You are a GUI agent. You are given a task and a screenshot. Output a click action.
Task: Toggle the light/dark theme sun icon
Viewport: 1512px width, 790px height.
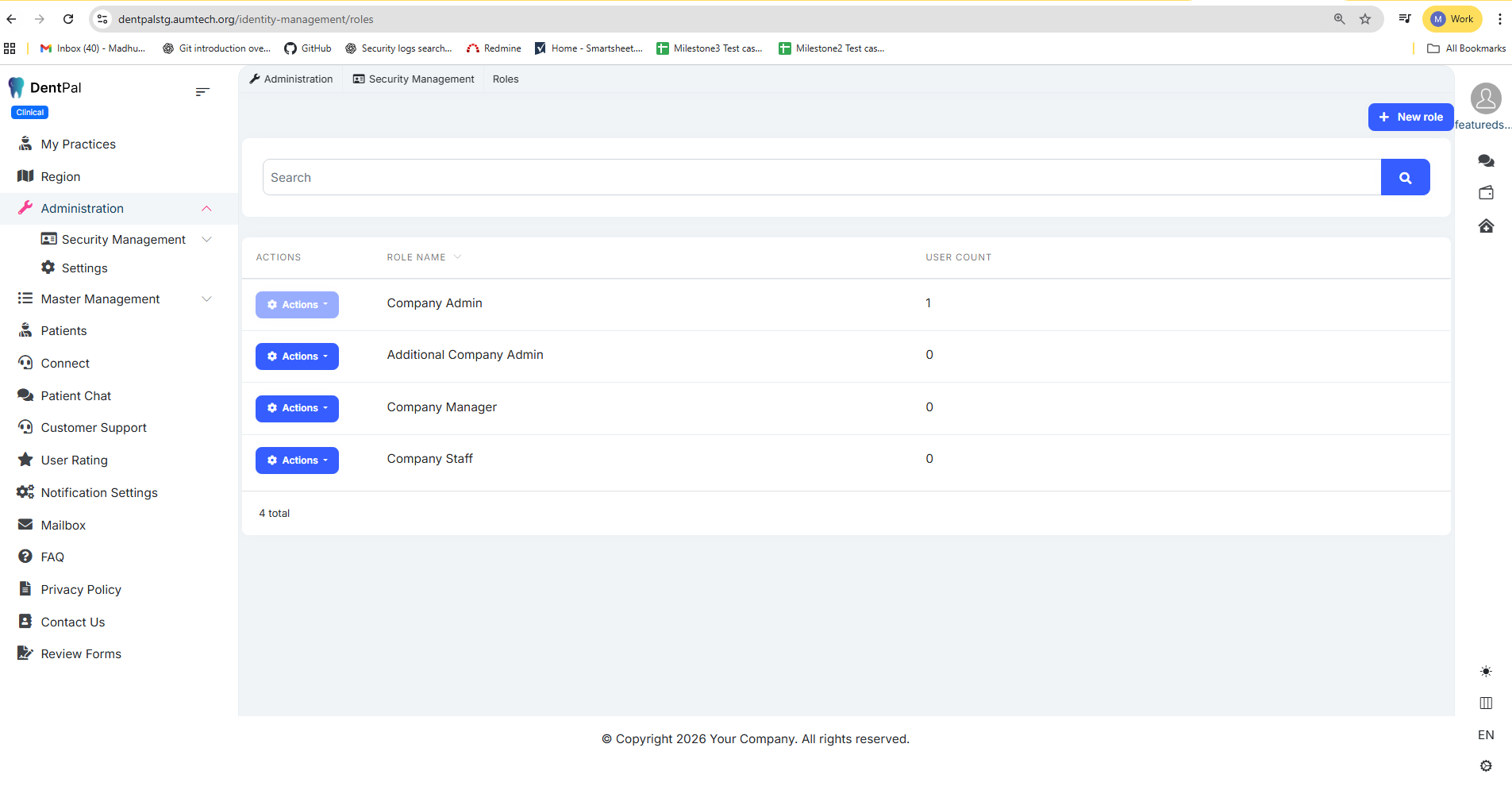coord(1486,672)
